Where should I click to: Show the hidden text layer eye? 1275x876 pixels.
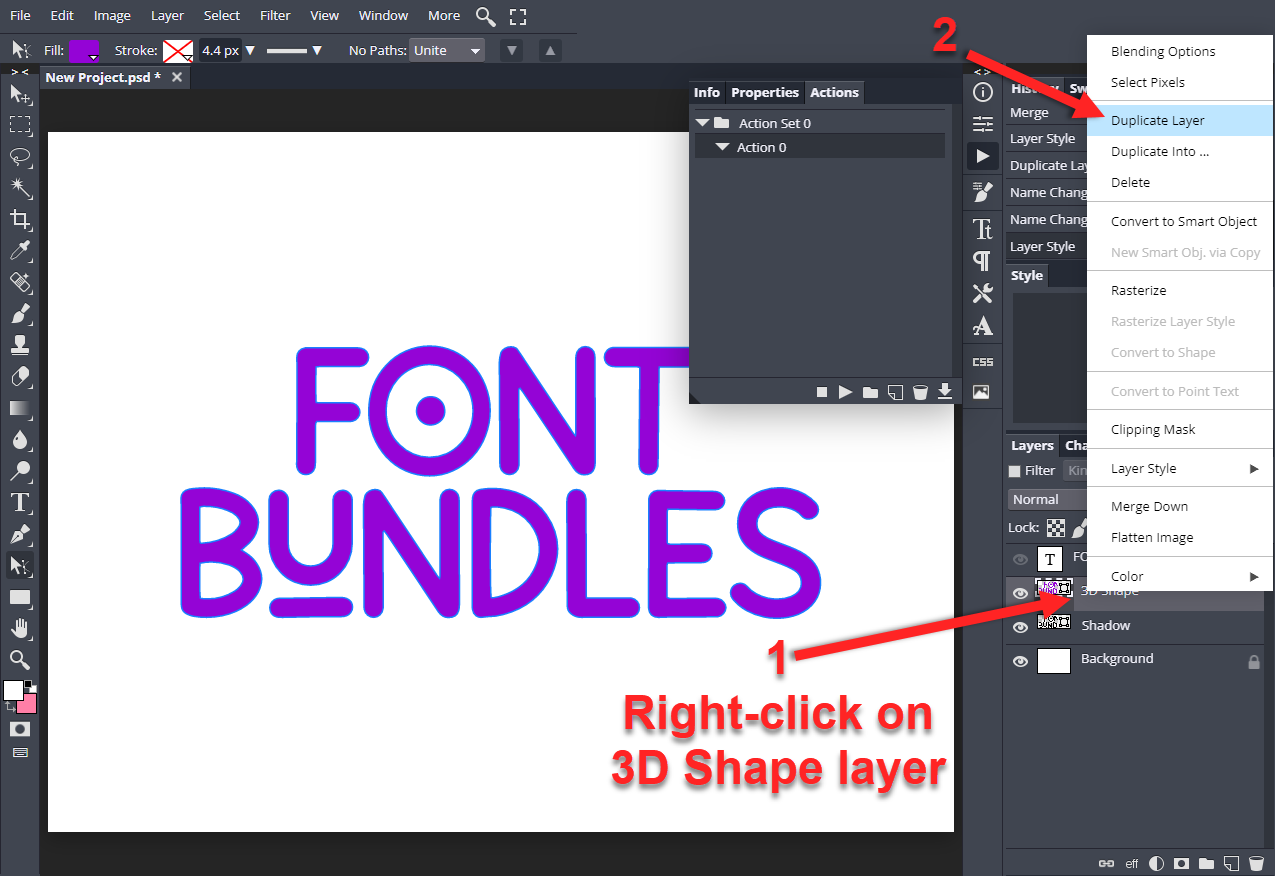point(1020,559)
